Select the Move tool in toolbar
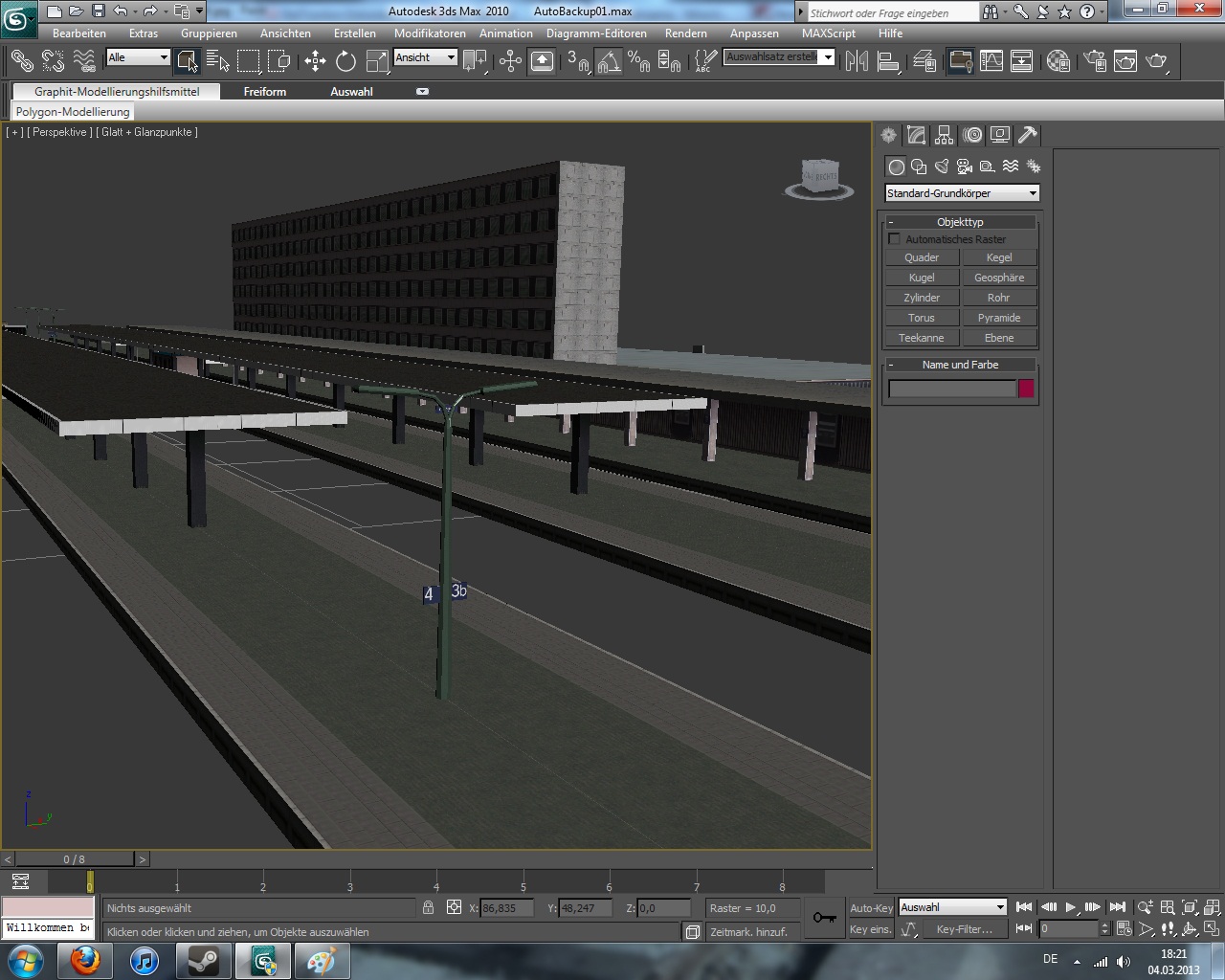The height and width of the screenshot is (980, 1225). [315, 61]
